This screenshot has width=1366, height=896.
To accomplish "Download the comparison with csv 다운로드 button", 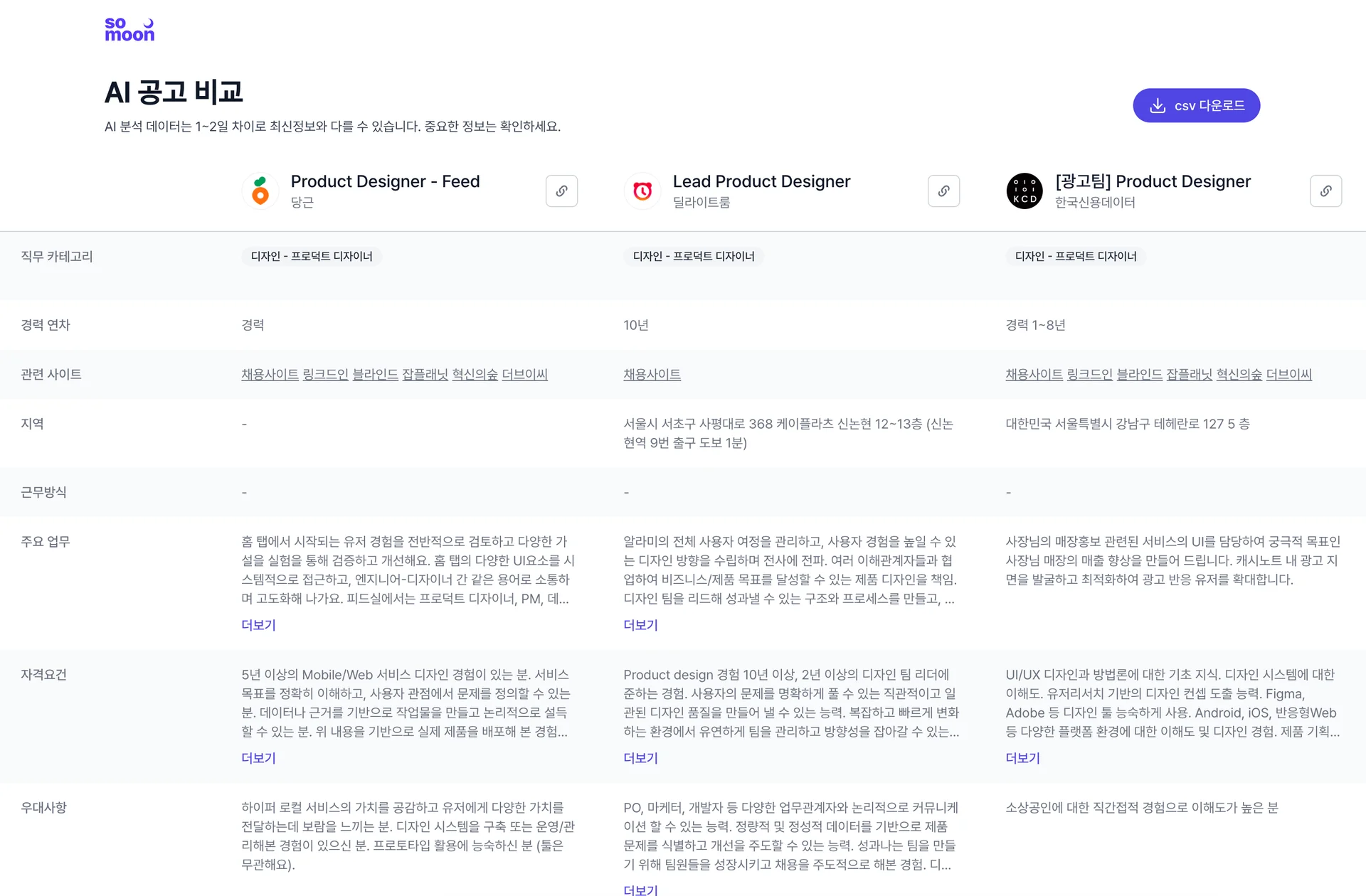I will 1196,106.
